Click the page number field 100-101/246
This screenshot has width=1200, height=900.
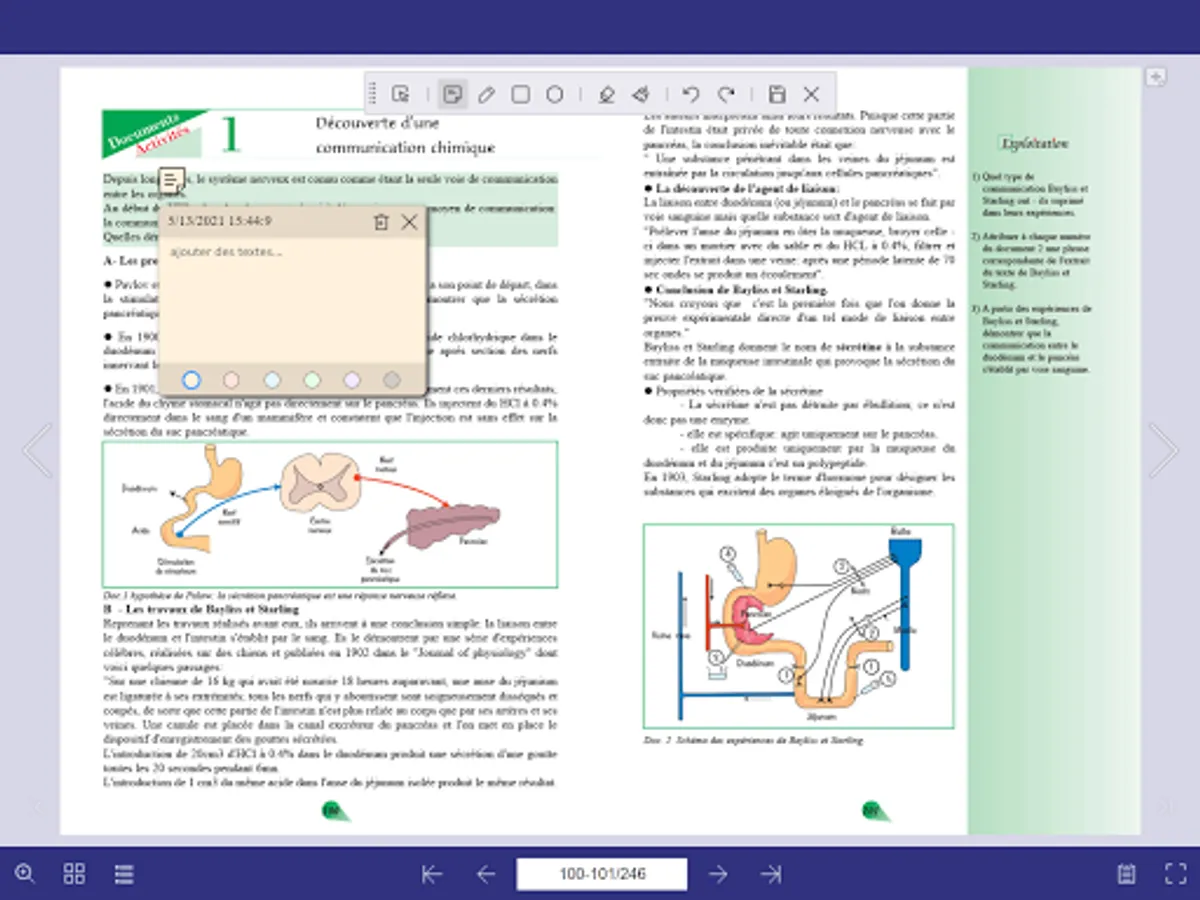602,874
